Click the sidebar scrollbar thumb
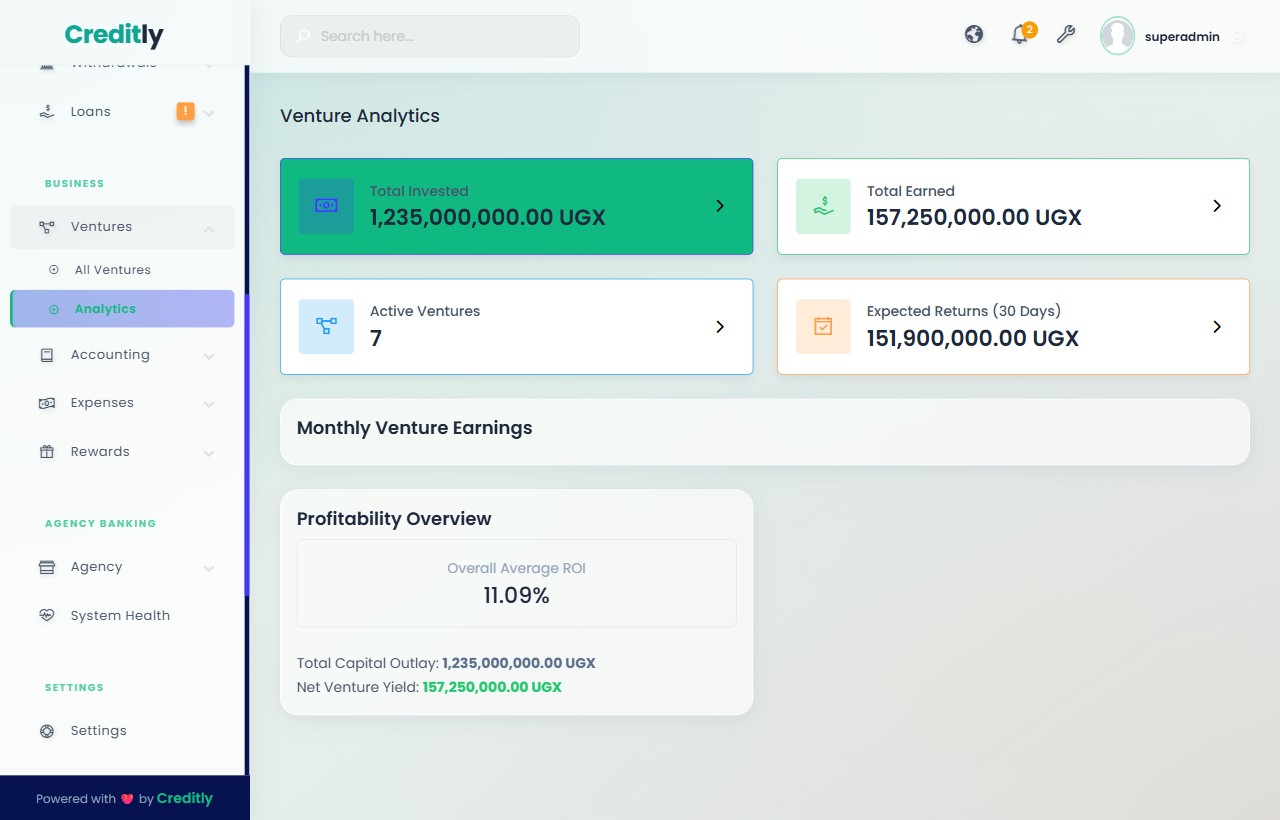The image size is (1280, 820). pyautogui.click(x=246, y=445)
